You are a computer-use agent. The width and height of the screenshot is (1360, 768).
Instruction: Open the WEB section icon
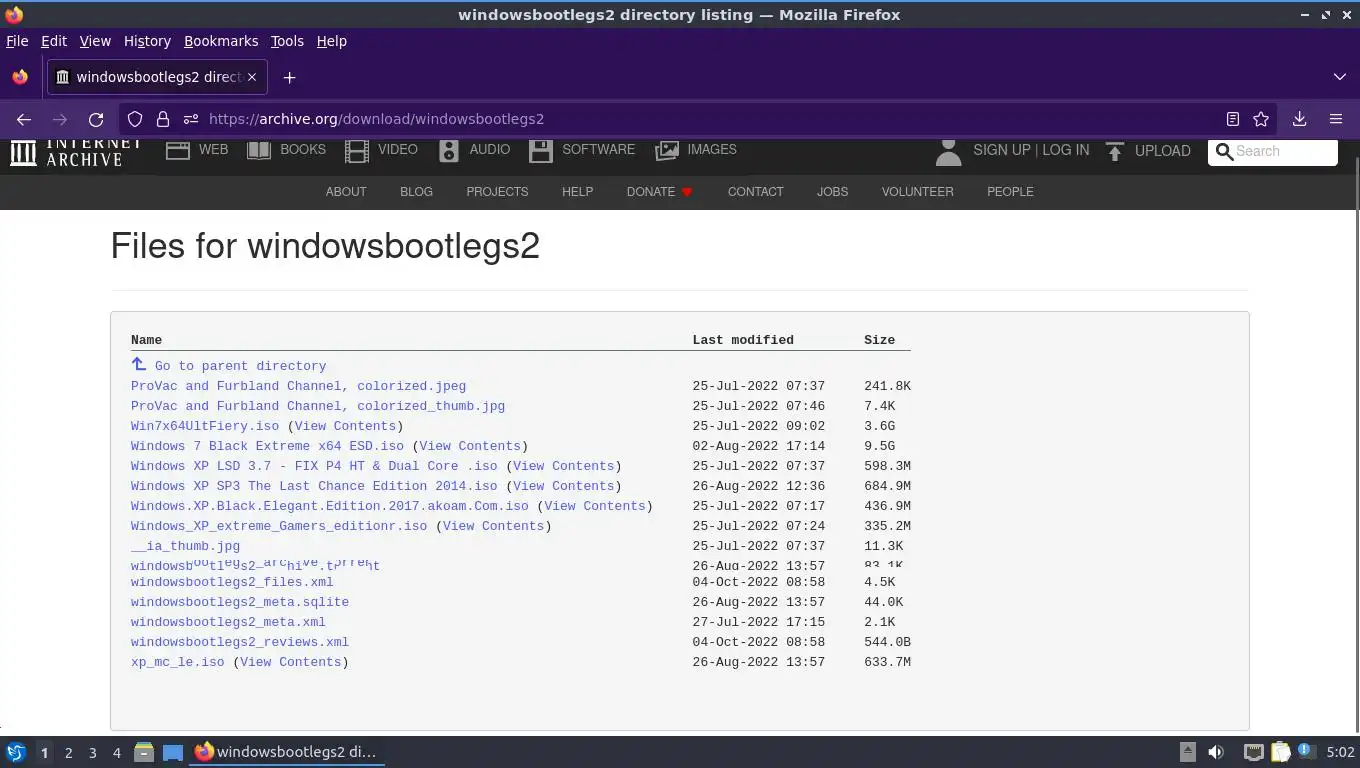click(x=178, y=151)
